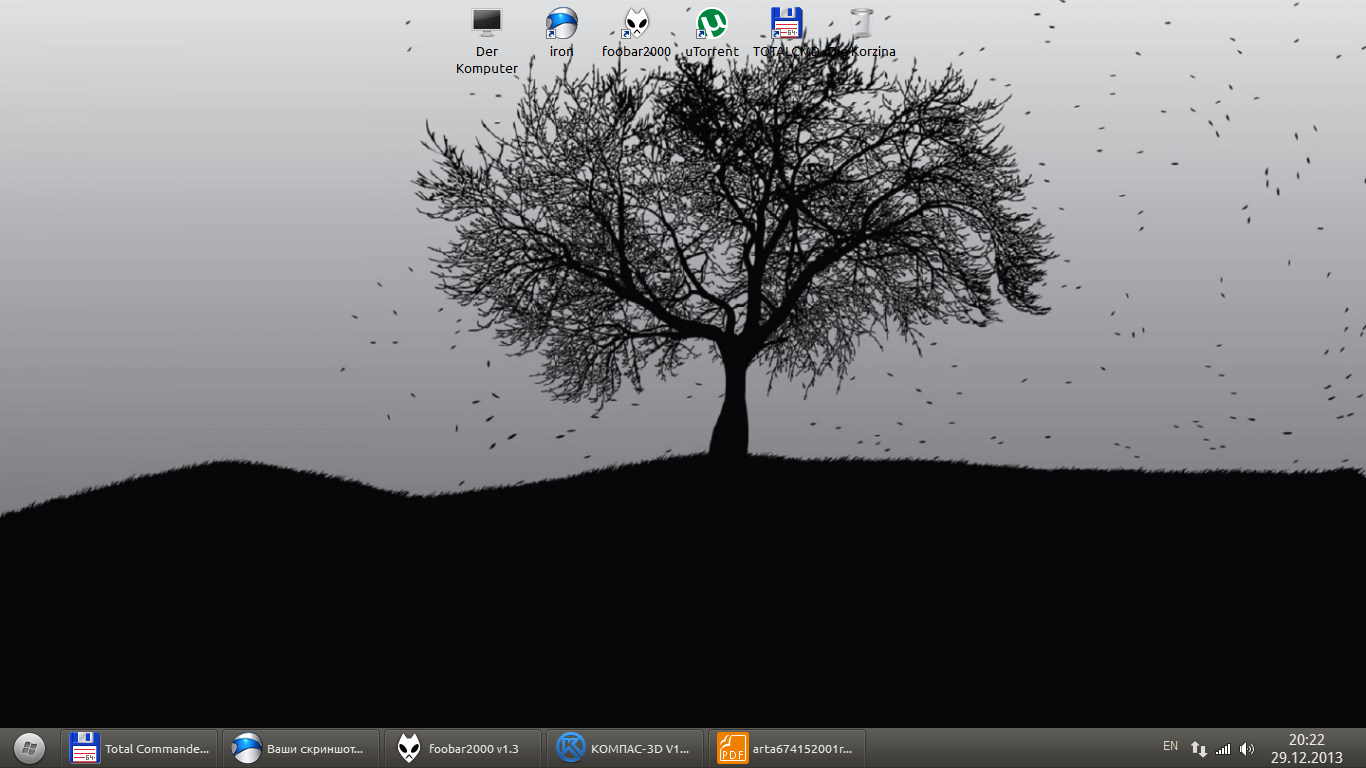This screenshot has width=1366, height=768.
Task: Click the 20:22 time in the tray
Action: [x=1306, y=740]
